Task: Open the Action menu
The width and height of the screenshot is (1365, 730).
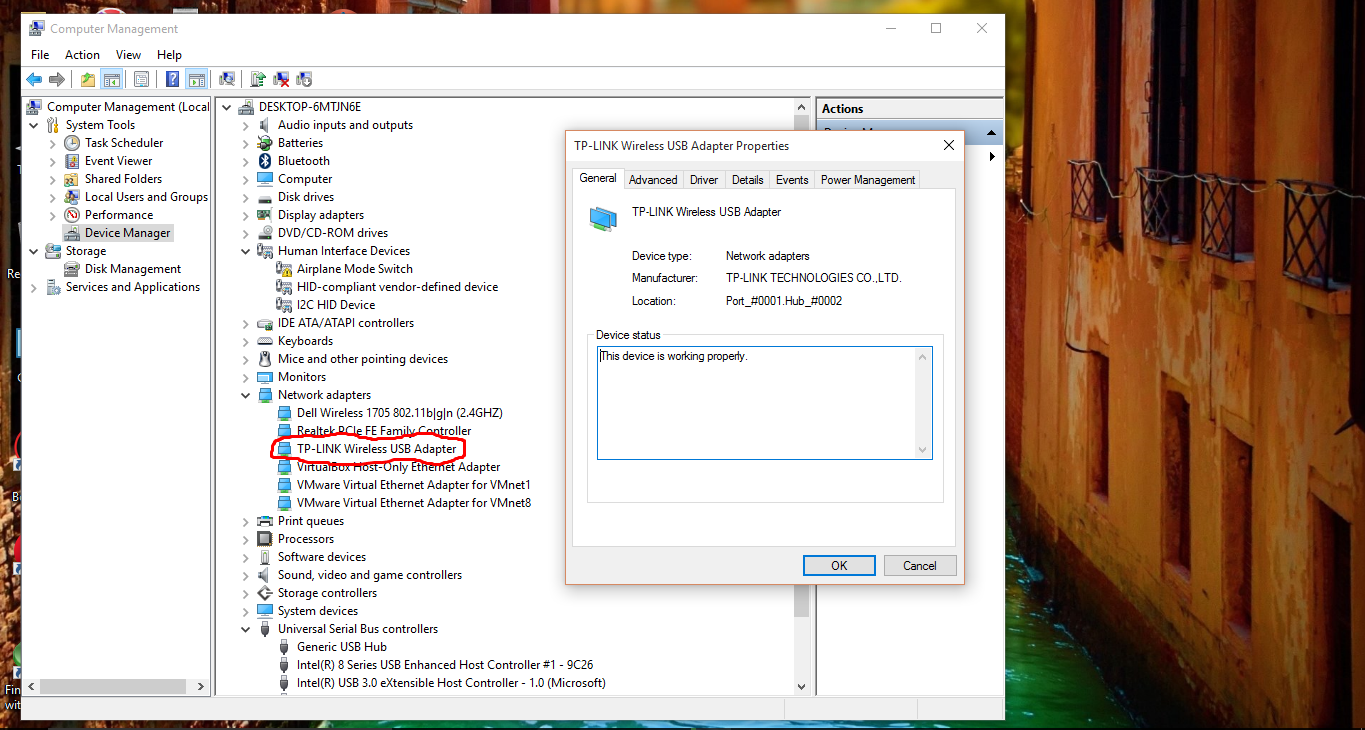Action: [x=82, y=55]
